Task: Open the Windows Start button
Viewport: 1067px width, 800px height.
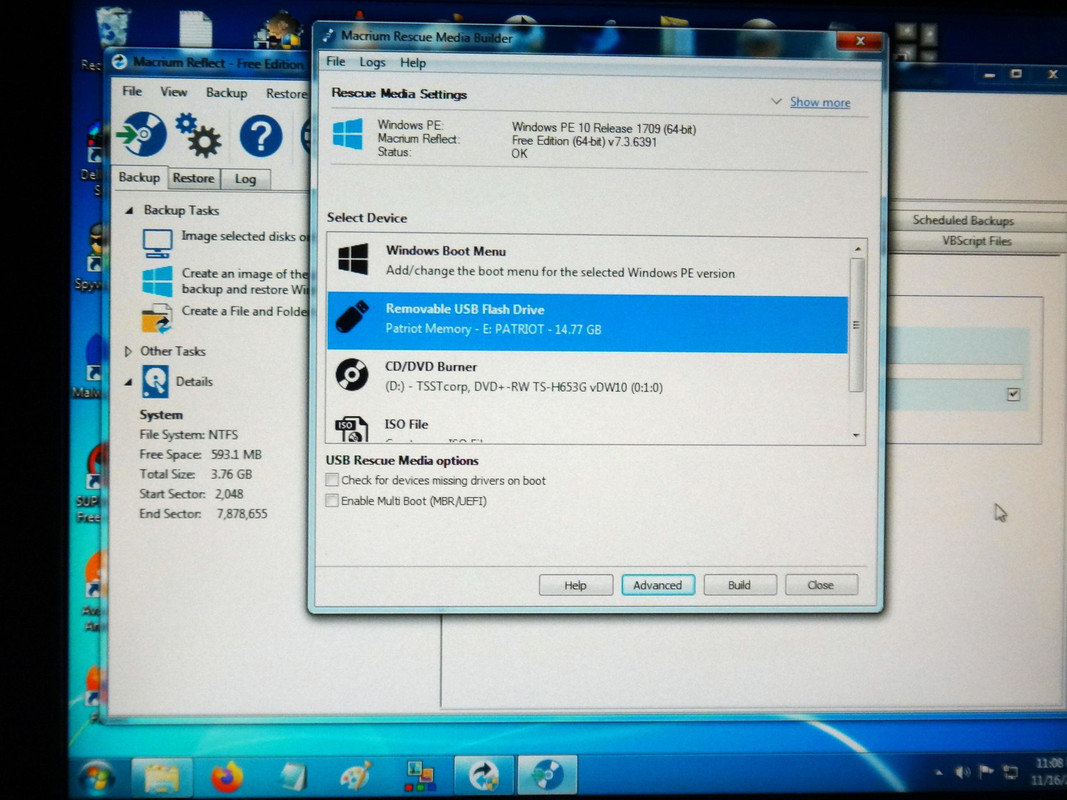Action: pyautogui.click(x=96, y=776)
